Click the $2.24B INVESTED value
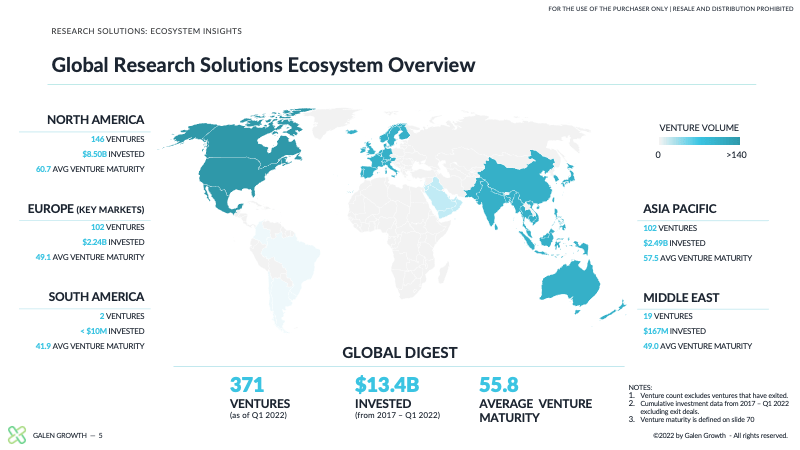The width and height of the screenshot is (800, 450). [x=113, y=242]
